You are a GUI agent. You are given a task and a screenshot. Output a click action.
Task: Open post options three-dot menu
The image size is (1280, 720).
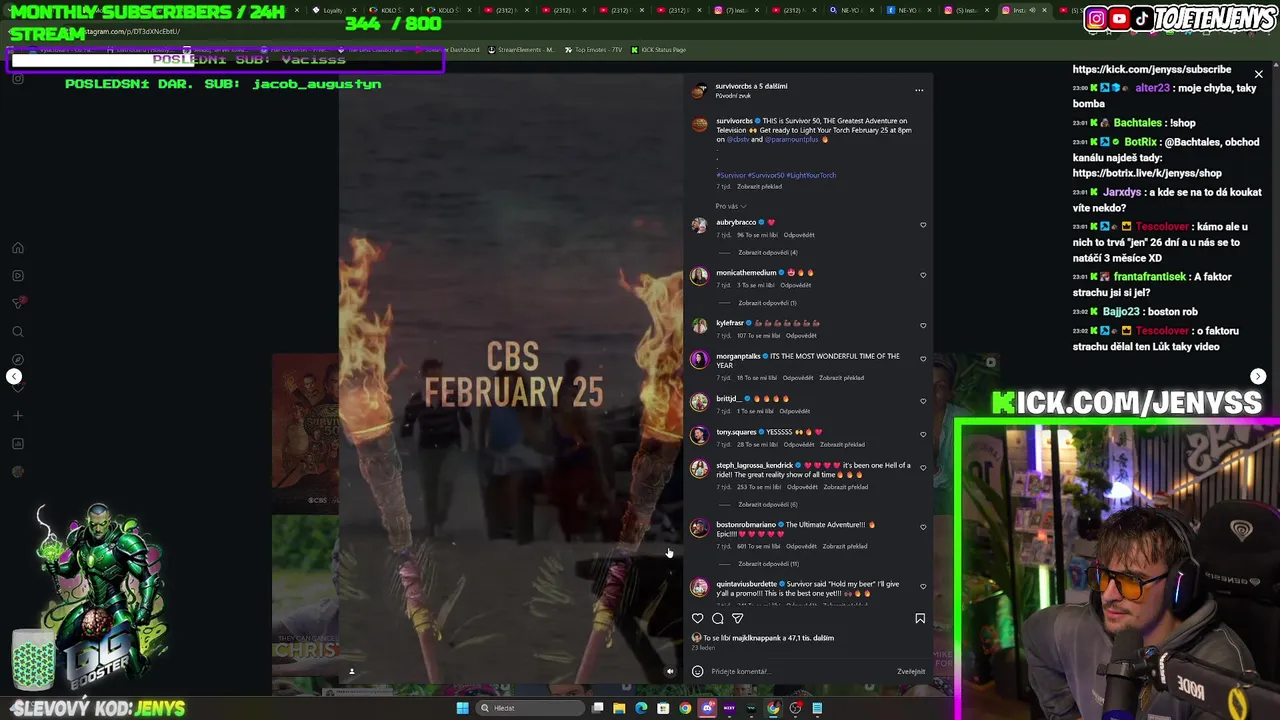point(919,90)
